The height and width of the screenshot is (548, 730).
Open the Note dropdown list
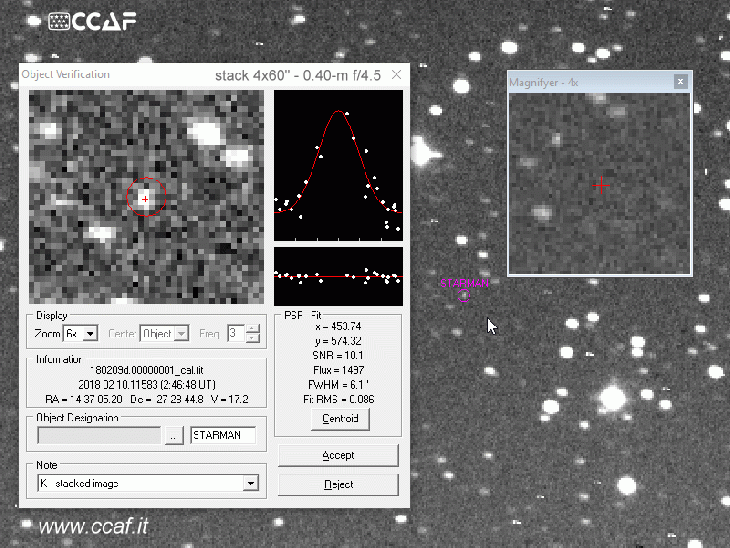tap(250, 484)
